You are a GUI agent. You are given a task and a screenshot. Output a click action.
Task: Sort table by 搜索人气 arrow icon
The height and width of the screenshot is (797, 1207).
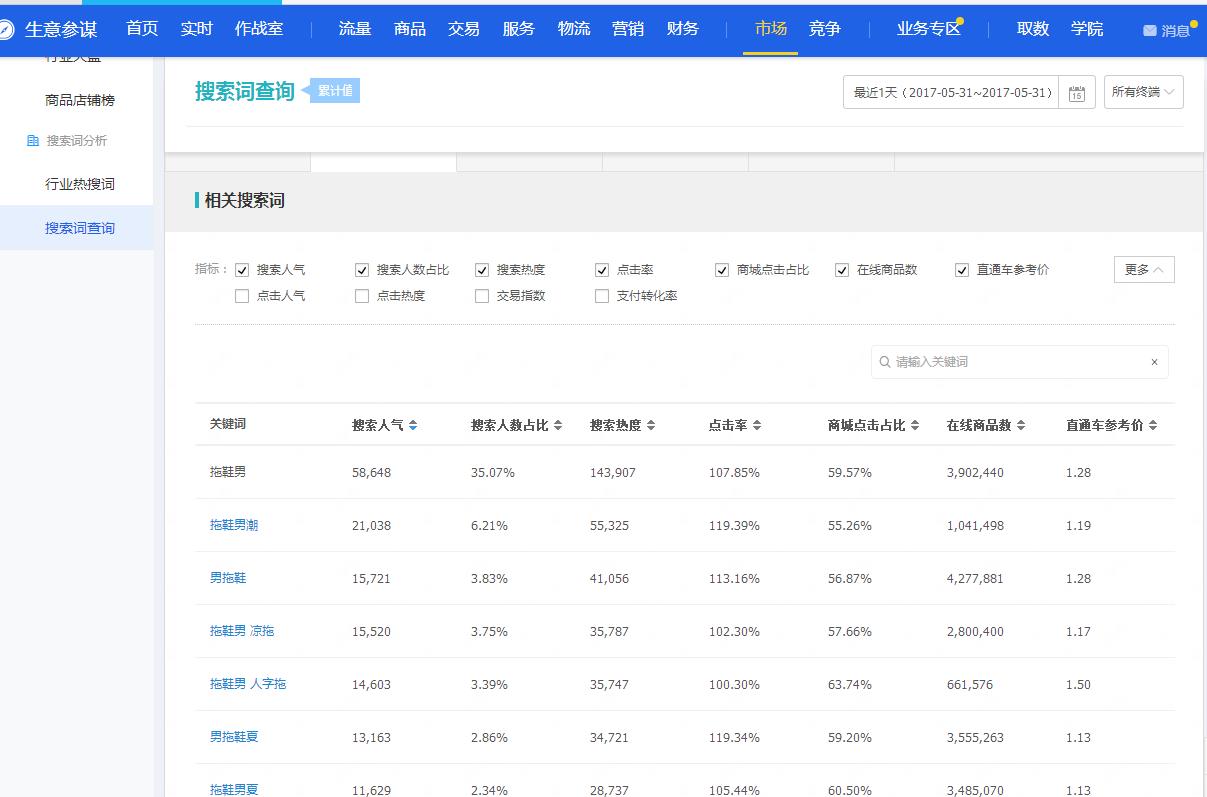[413, 426]
